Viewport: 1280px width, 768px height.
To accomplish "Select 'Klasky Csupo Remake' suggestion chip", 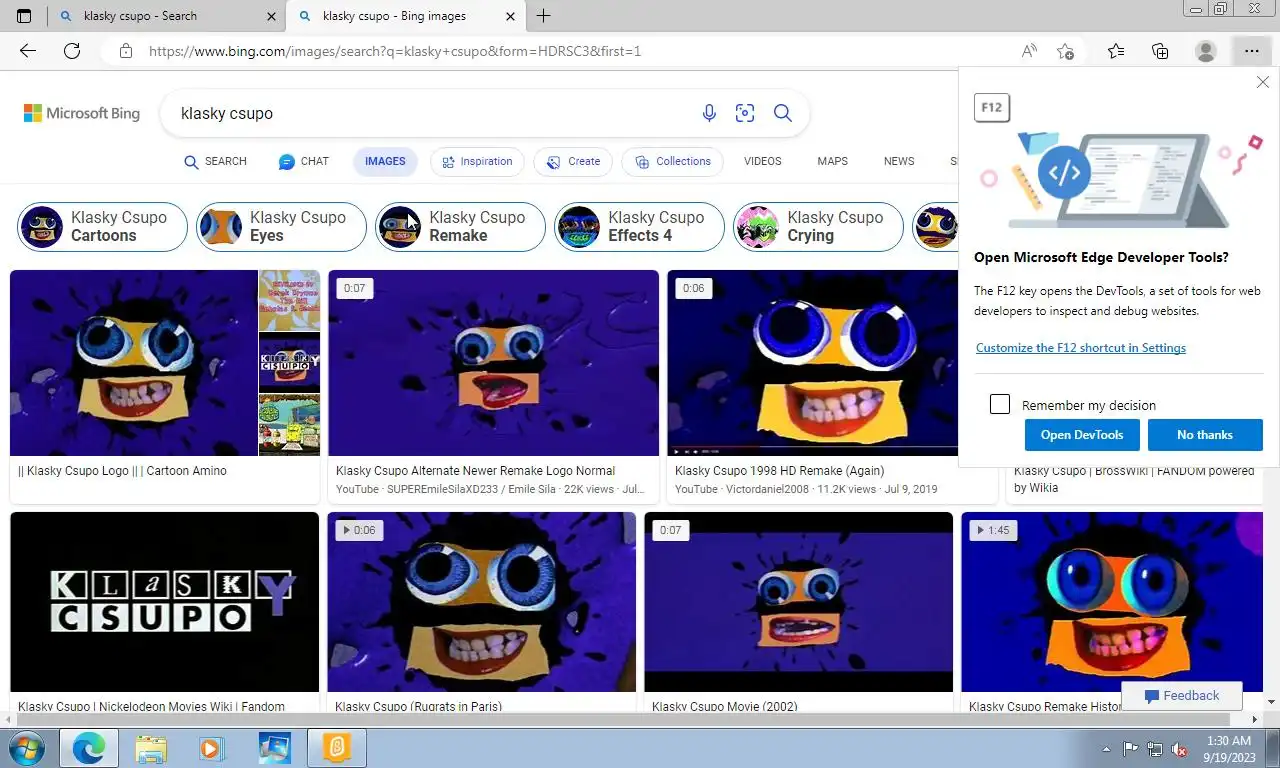I will [460, 227].
